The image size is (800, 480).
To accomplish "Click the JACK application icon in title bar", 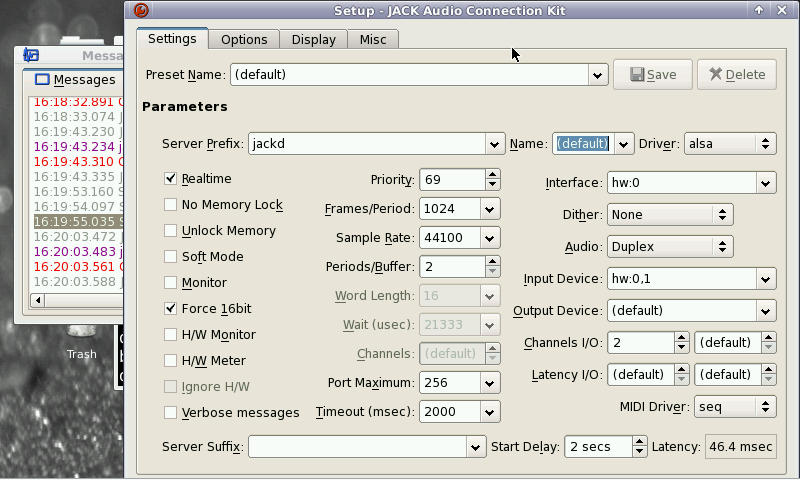I will [x=141, y=11].
